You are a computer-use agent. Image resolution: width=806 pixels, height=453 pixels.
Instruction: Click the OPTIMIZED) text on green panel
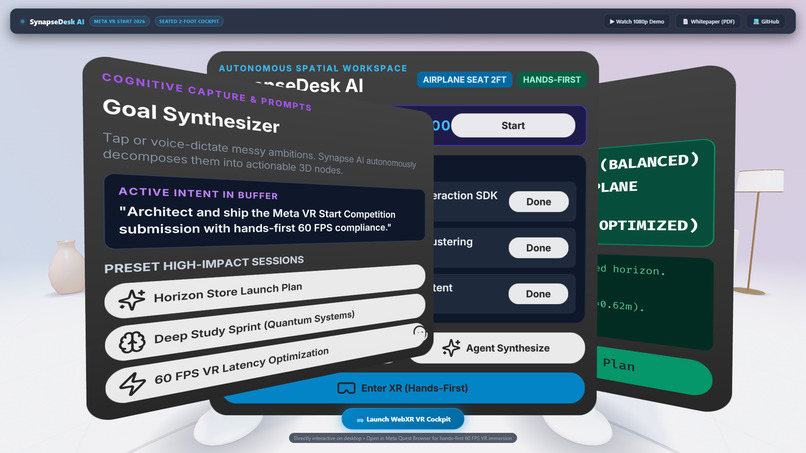click(x=649, y=225)
